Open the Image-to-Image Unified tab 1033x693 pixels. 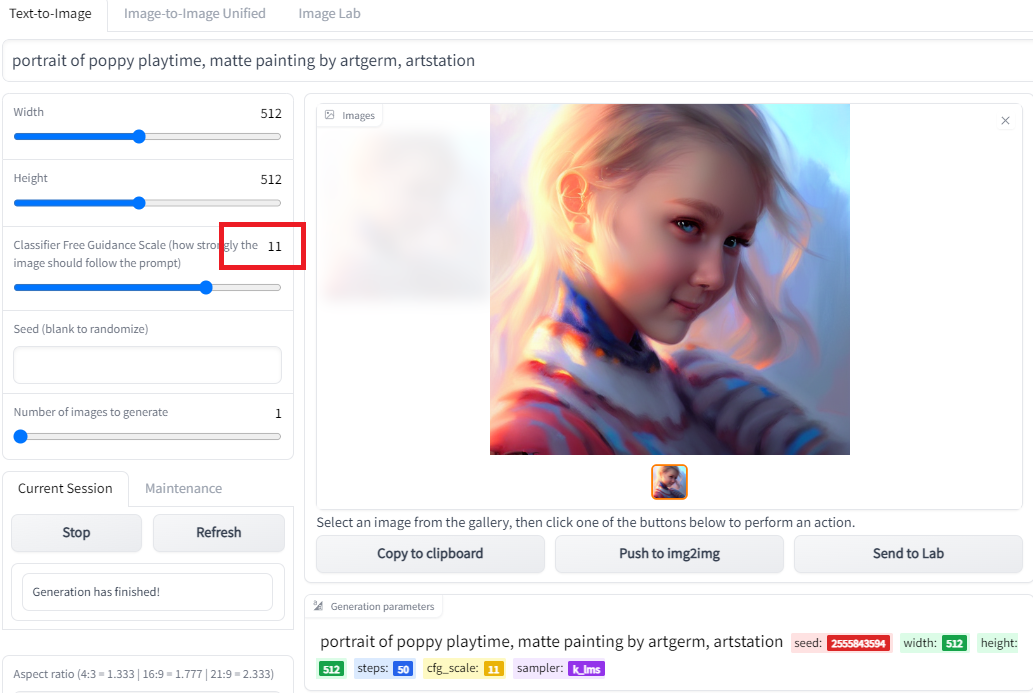(x=194, y=14)
